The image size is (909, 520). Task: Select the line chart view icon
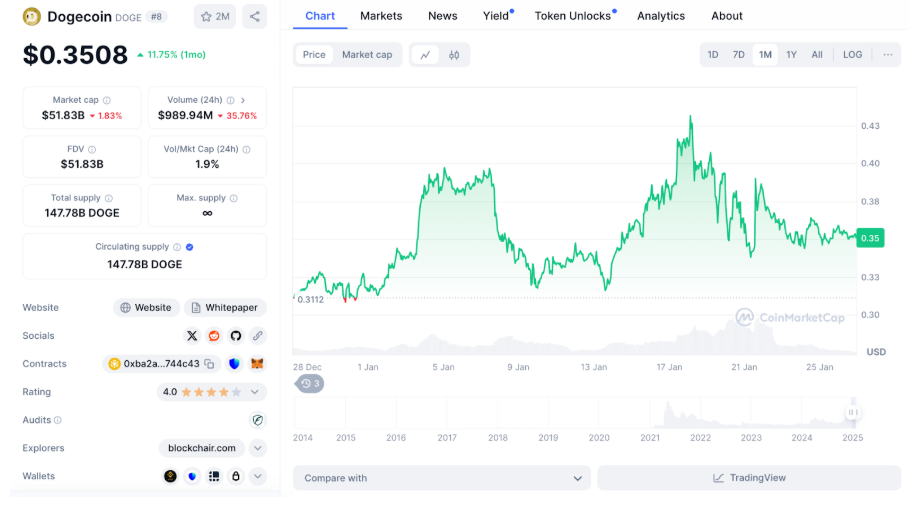[425, 55]
